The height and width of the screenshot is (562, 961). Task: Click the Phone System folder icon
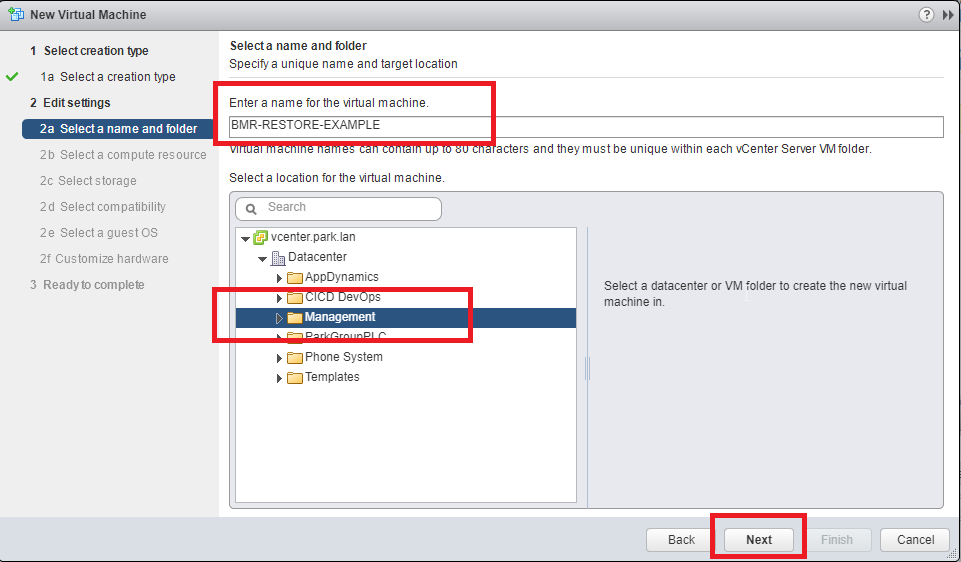tap(295, 357)
